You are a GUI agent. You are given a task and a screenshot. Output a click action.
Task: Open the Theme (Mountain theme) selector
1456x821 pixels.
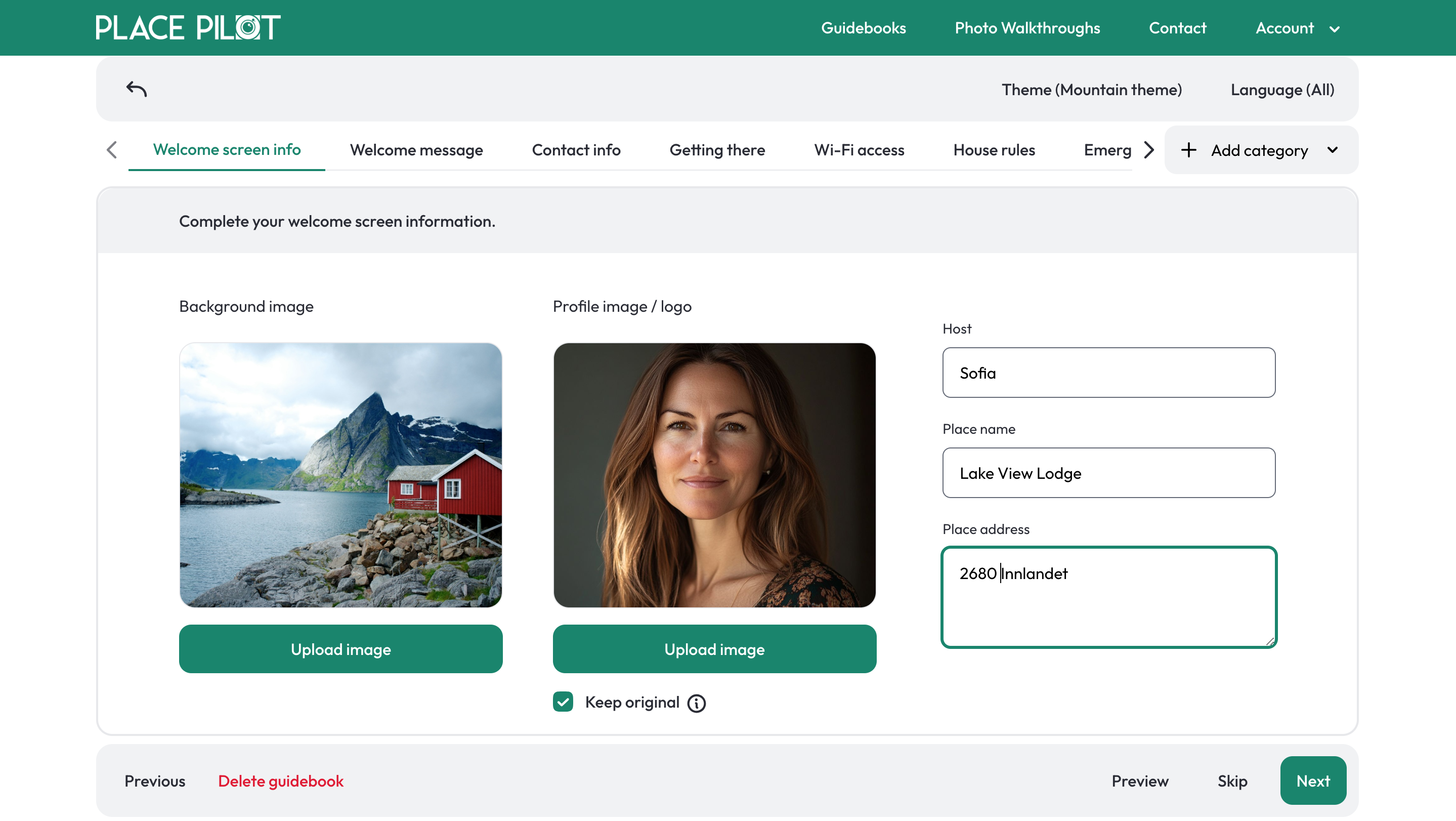[x=1091, y=89]
